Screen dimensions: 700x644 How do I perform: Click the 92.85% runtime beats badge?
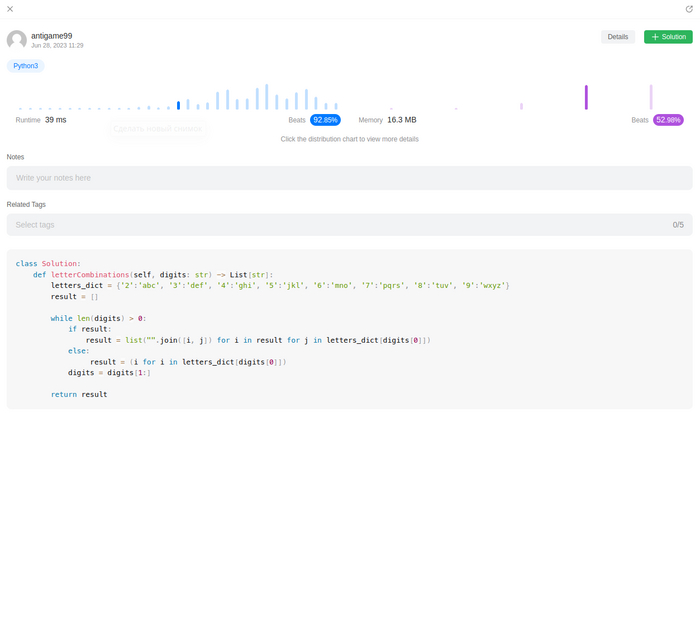325,120
